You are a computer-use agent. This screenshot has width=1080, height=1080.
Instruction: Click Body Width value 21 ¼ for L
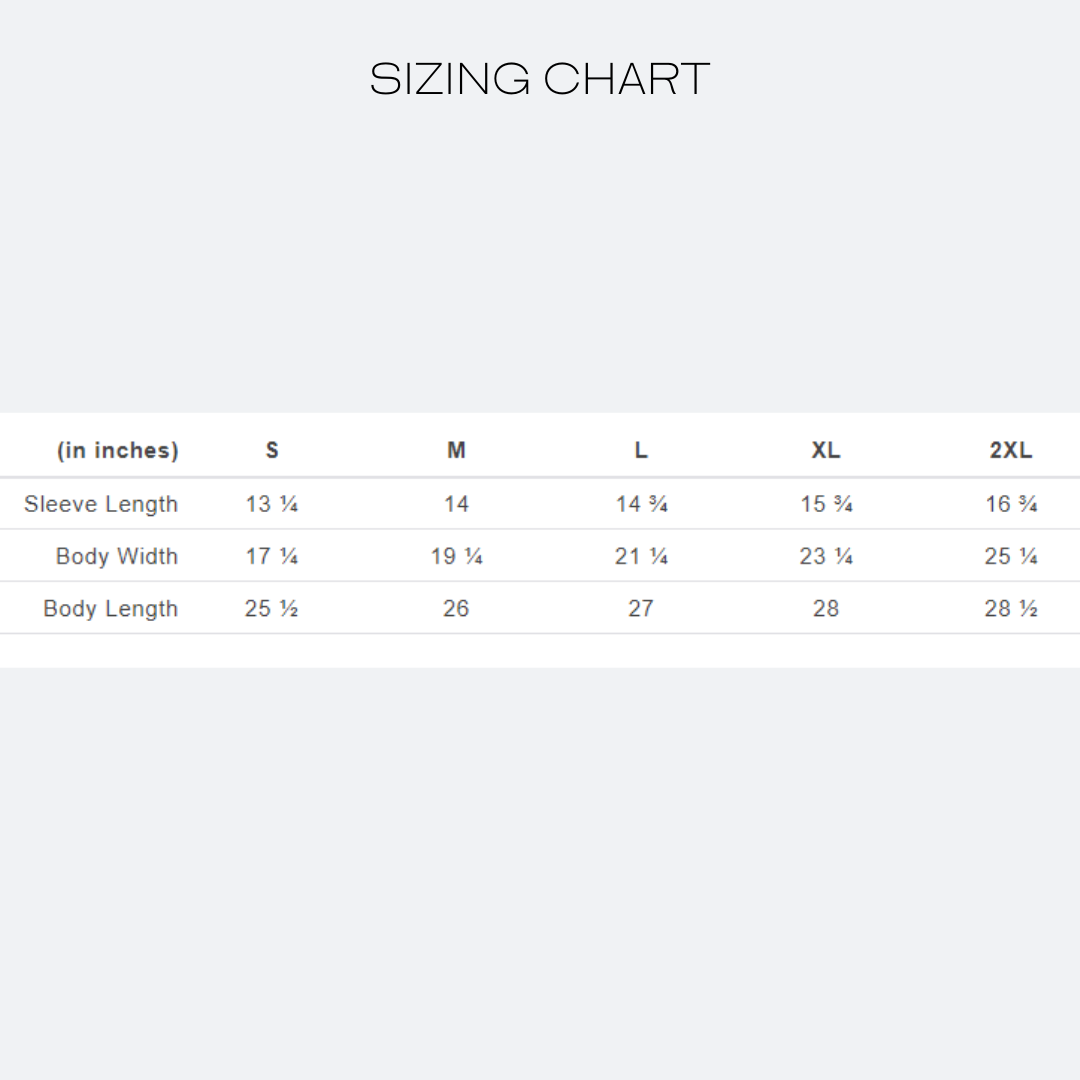click(x=641, y=557)
